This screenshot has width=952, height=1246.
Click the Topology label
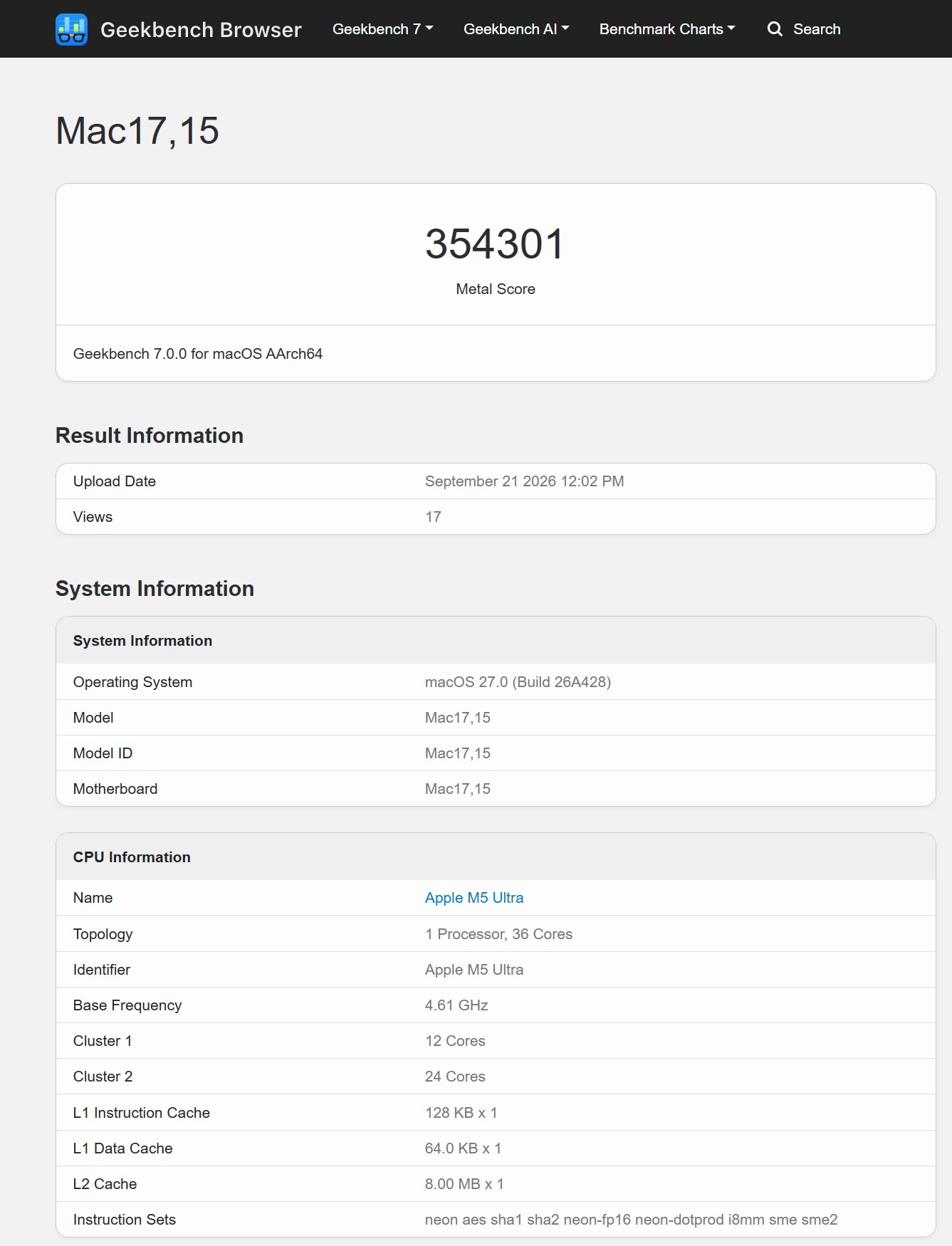(103, 934)
